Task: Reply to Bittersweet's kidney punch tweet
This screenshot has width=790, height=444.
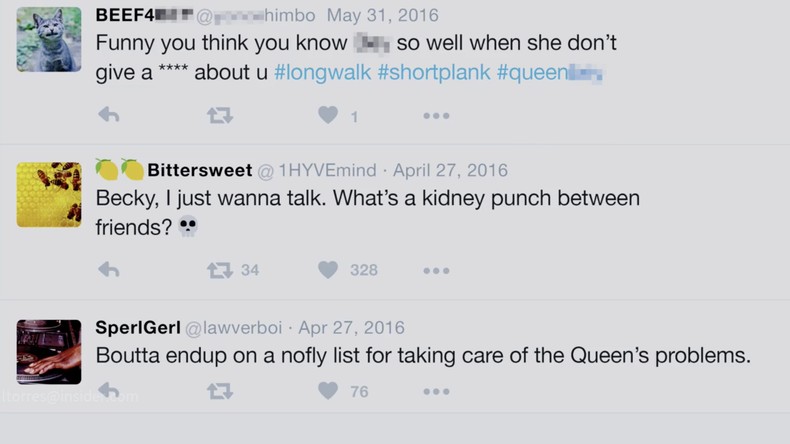Action: point(109,270)
